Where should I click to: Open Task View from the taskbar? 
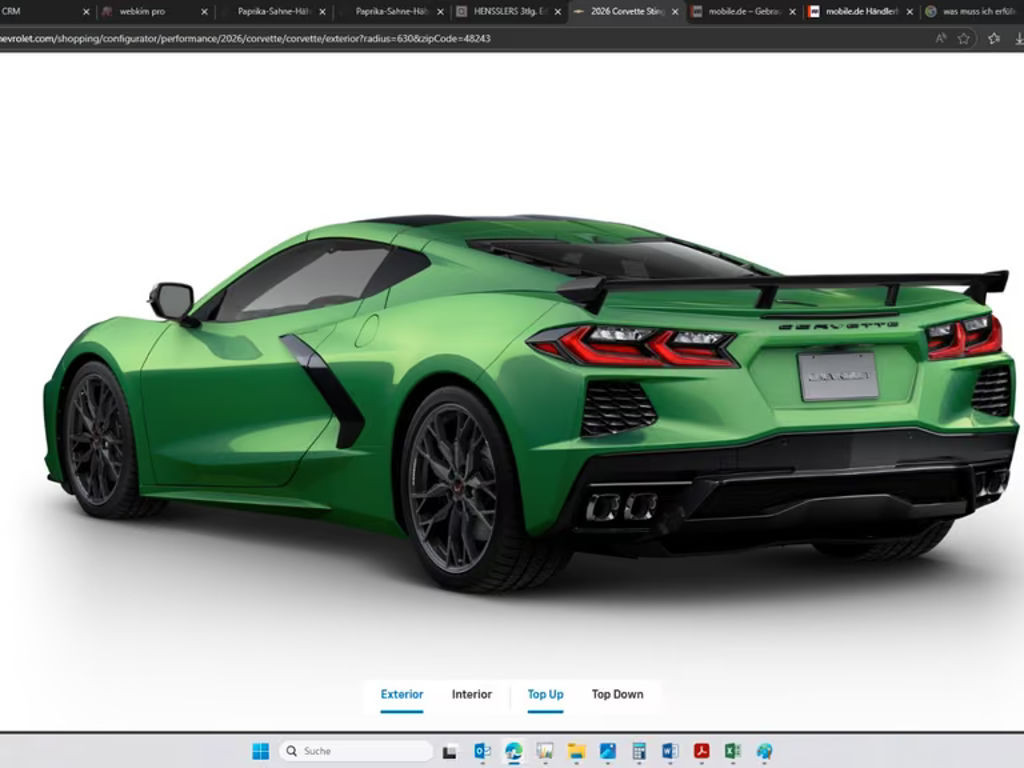click(x=449, y=752)
